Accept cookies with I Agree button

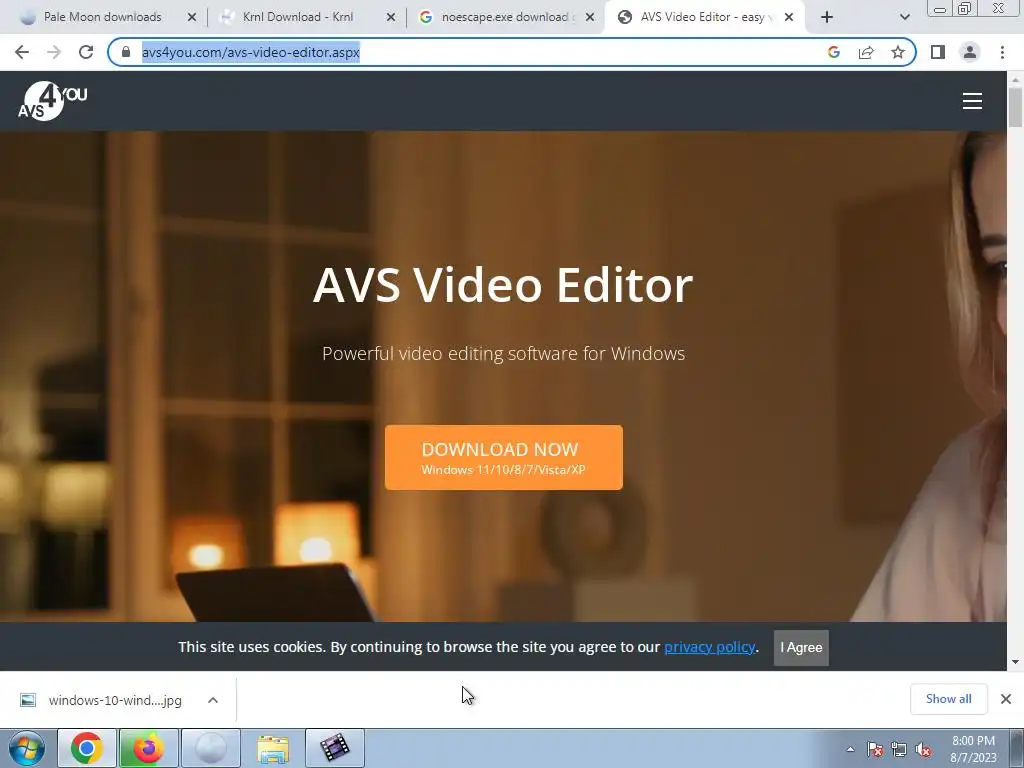[801, 647]
